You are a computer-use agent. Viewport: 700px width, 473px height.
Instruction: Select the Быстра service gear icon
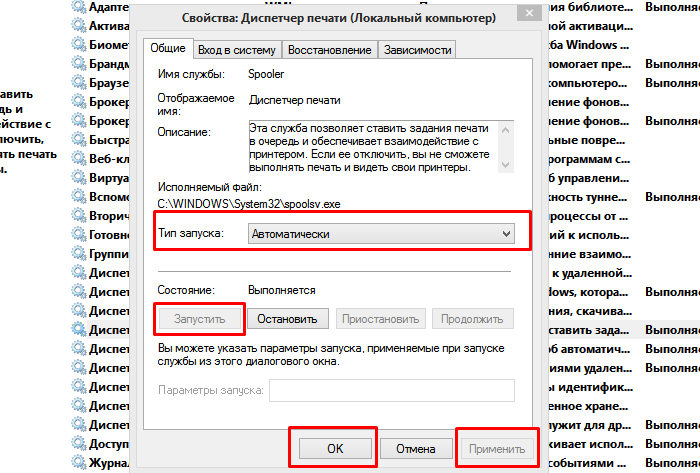79,139
